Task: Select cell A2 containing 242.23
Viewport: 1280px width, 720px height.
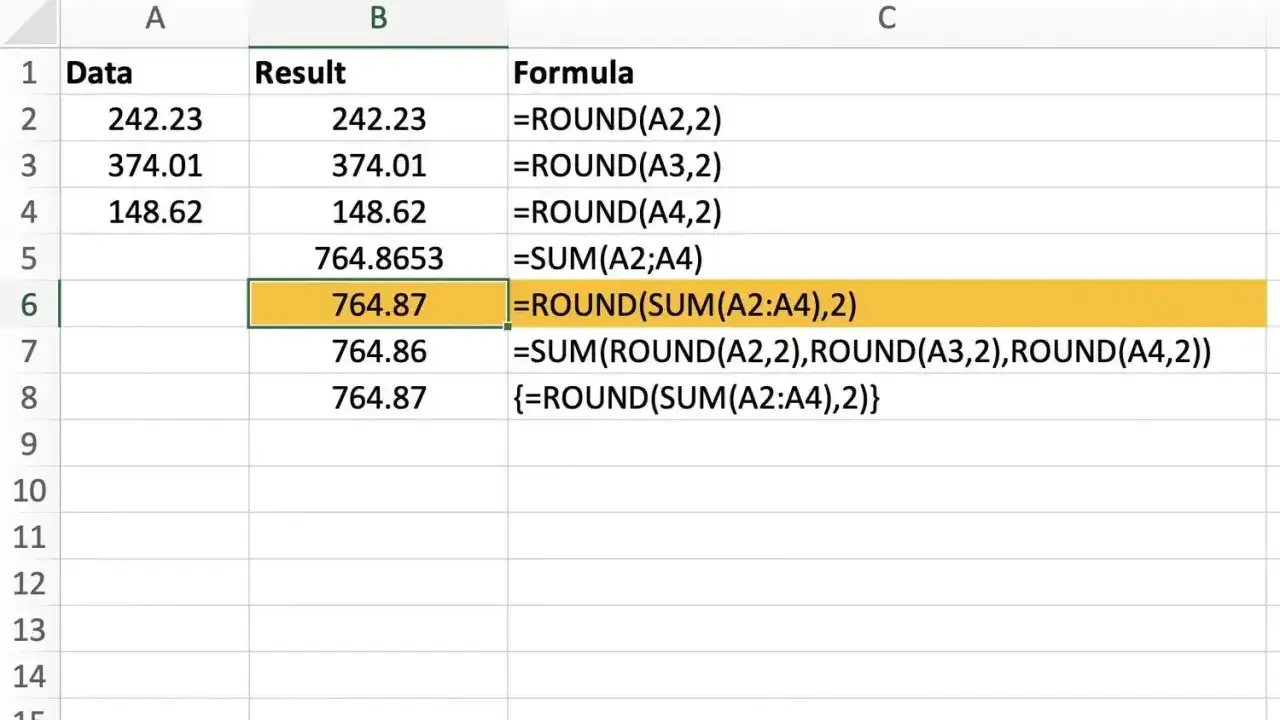Action: click(x=155, y=119)
